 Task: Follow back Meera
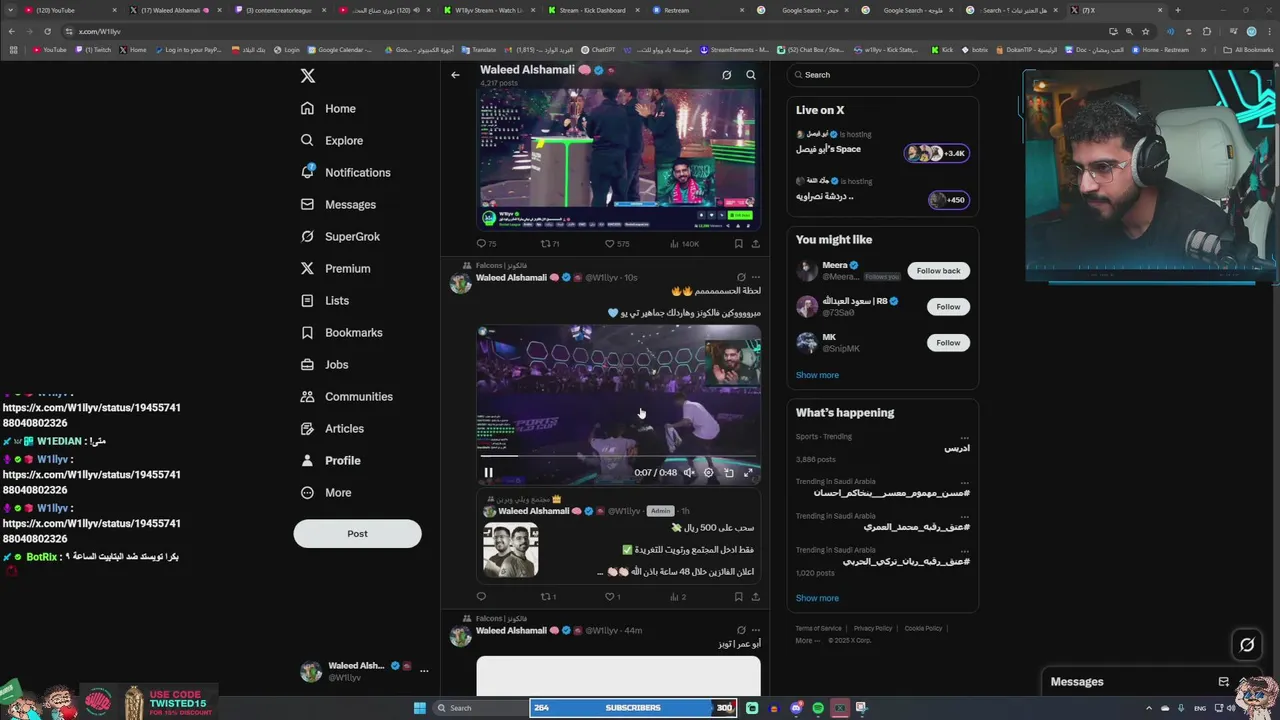tap(938, 271)
